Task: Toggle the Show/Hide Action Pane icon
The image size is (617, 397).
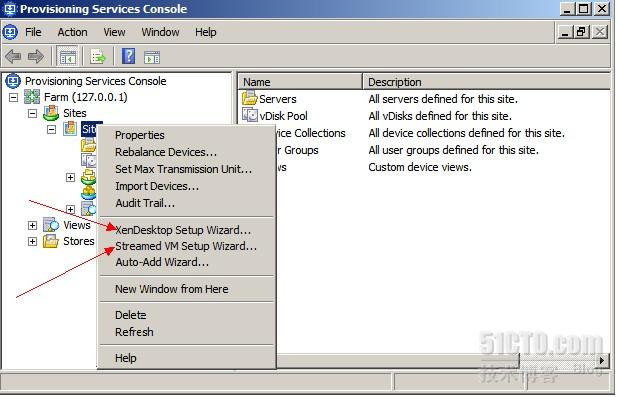Action: tap(152, 57)
